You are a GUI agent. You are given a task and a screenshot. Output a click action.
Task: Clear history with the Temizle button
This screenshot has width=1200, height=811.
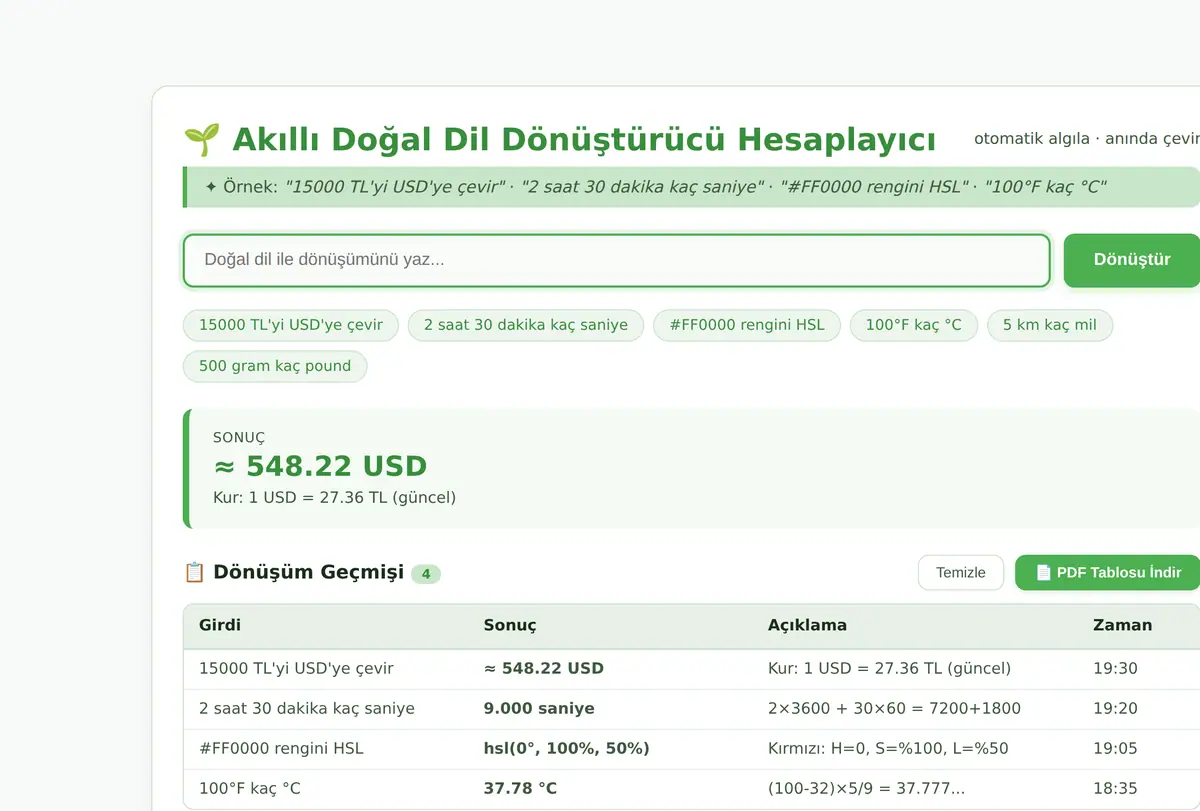pos(961,573)
